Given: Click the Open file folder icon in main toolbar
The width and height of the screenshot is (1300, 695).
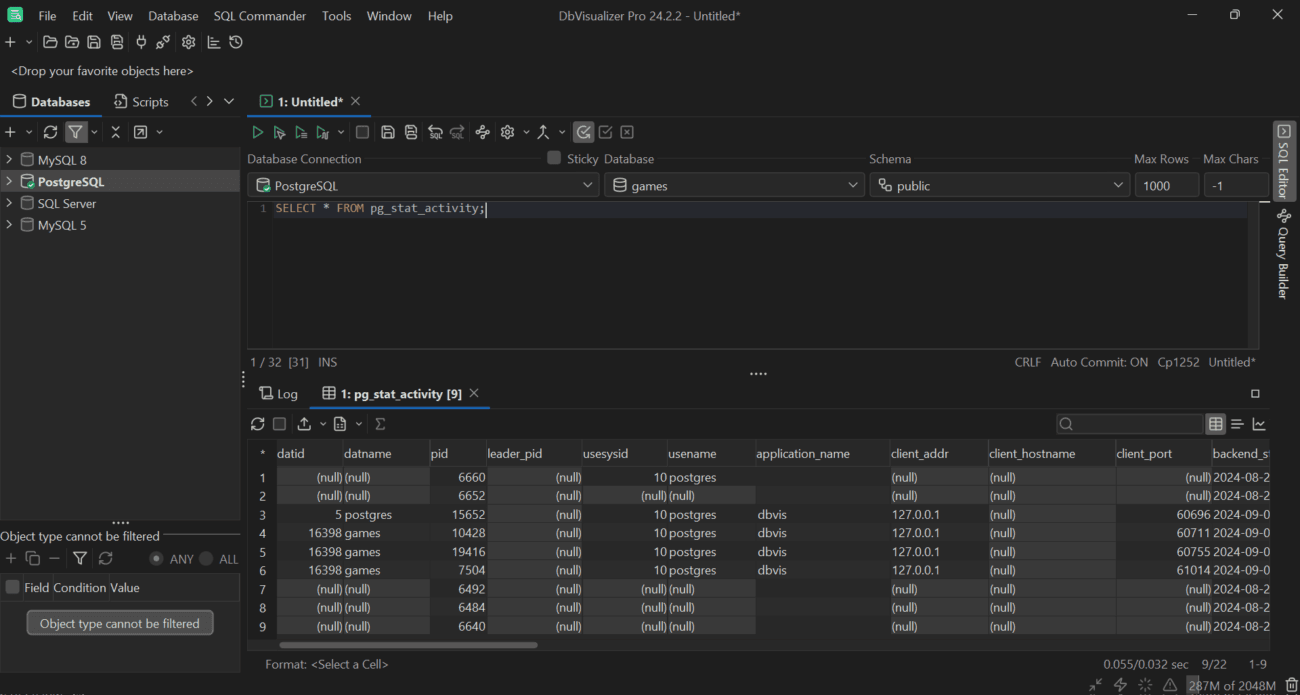Looking at the screenshot, I should (x=50, y=42).
